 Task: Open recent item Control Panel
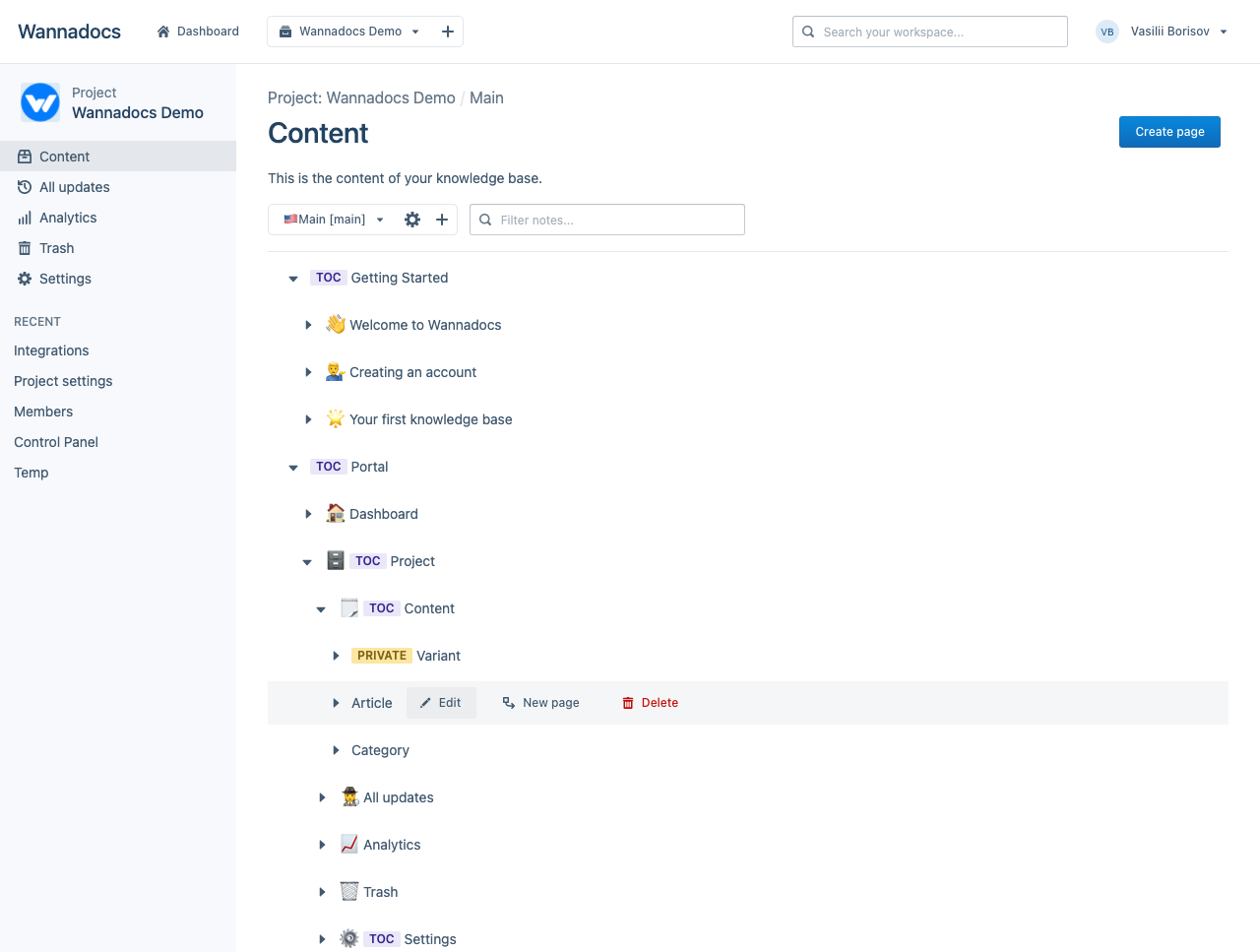[56, 442]
